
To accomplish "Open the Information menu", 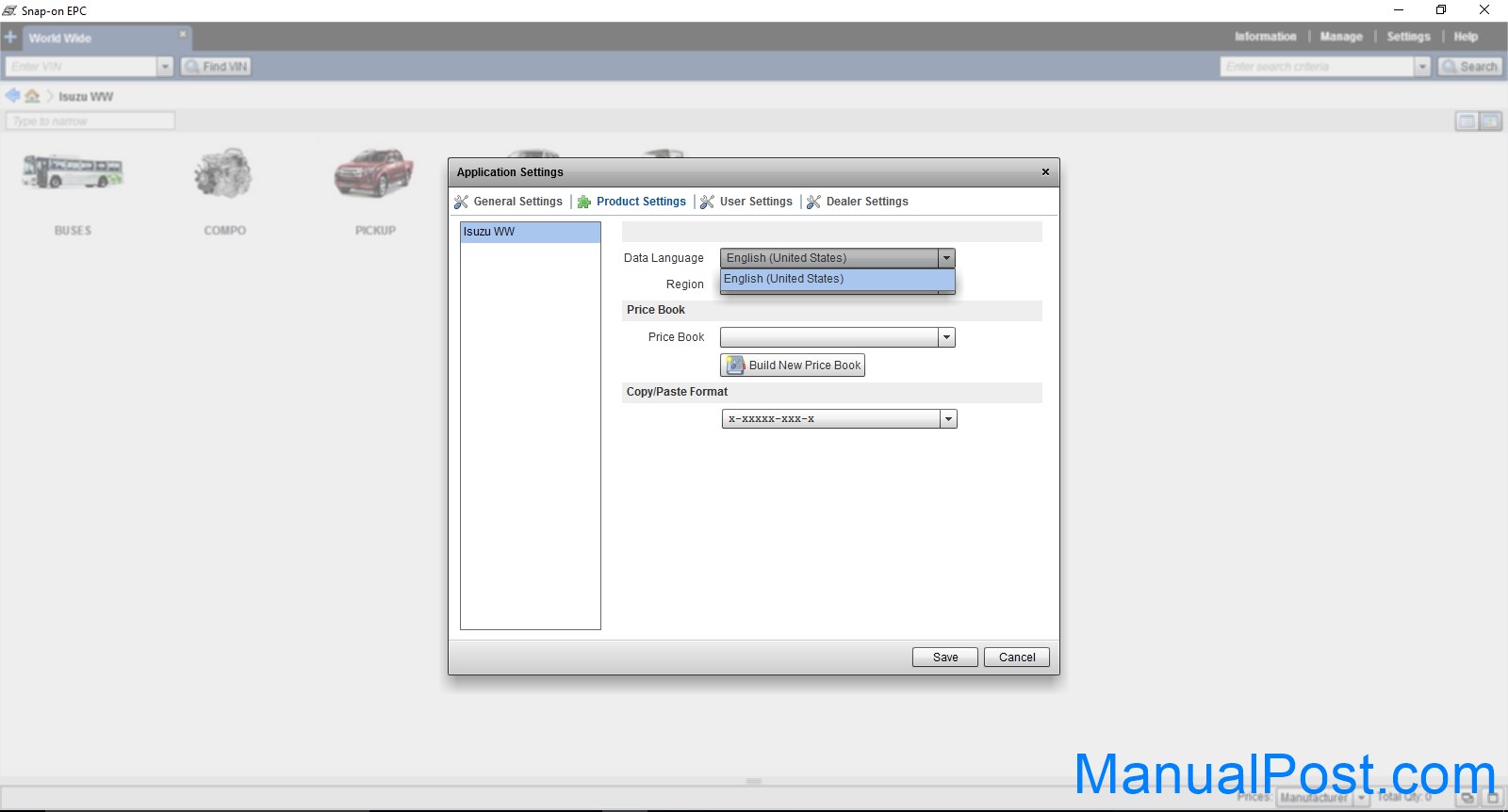I will (1265, 37).
